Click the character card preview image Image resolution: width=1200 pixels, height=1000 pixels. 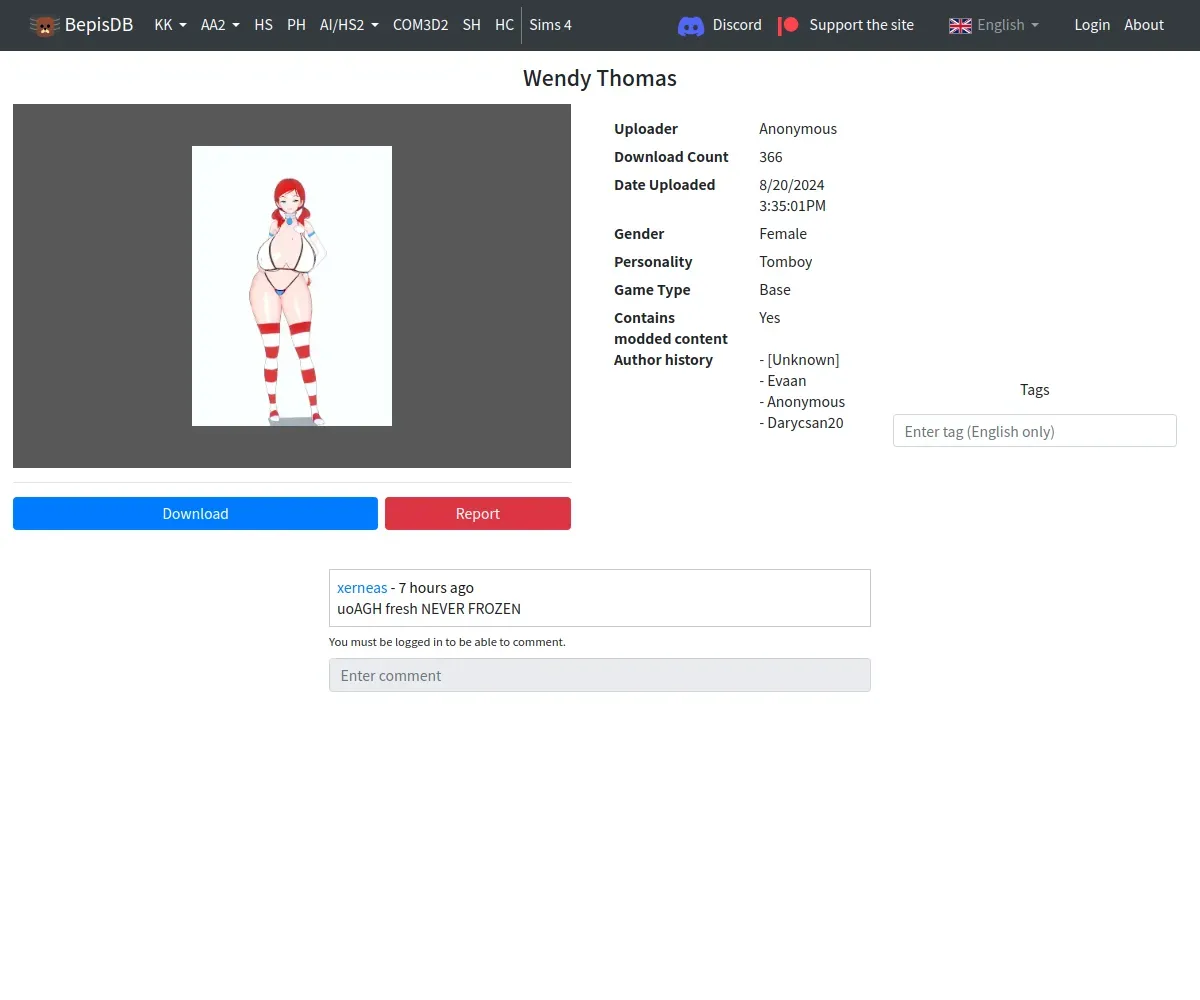click(x=292, y=286)
